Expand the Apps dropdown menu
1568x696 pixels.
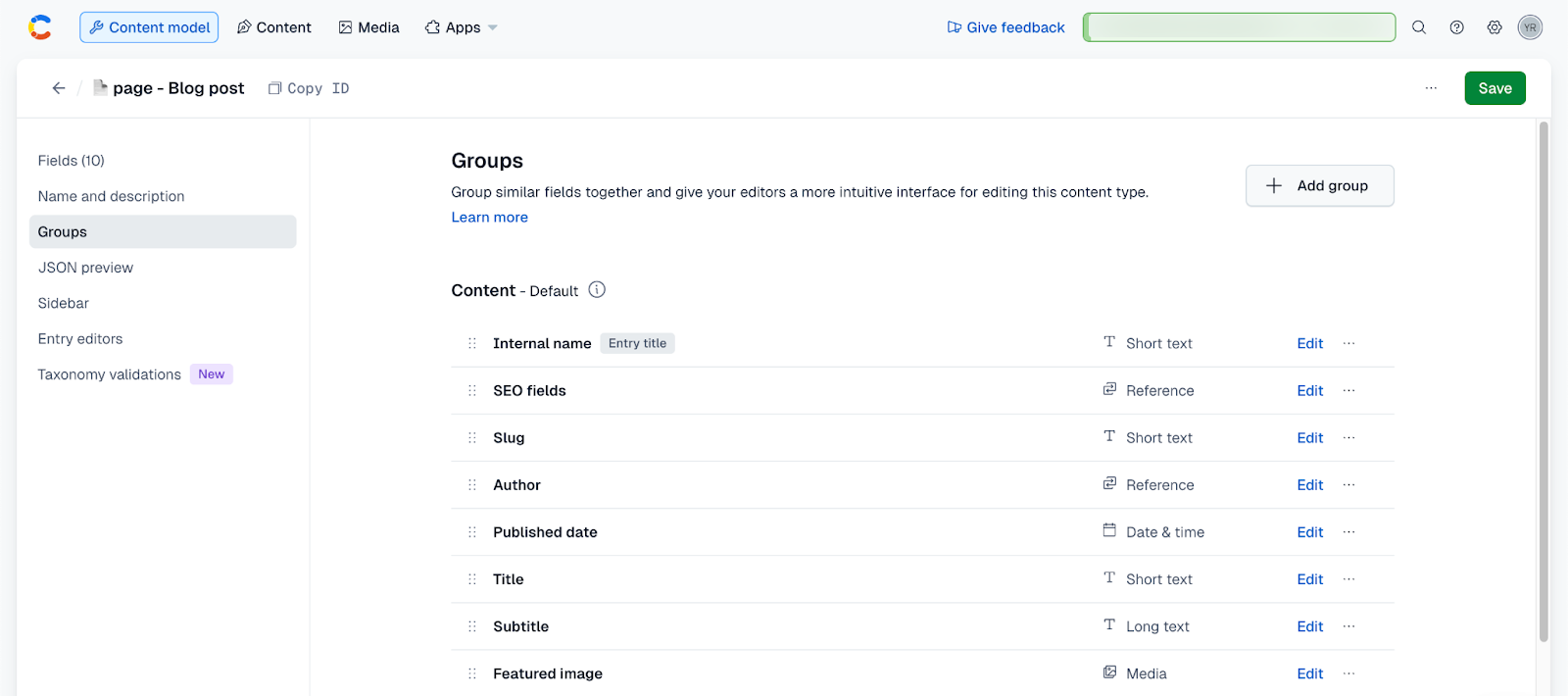(462, 27)
